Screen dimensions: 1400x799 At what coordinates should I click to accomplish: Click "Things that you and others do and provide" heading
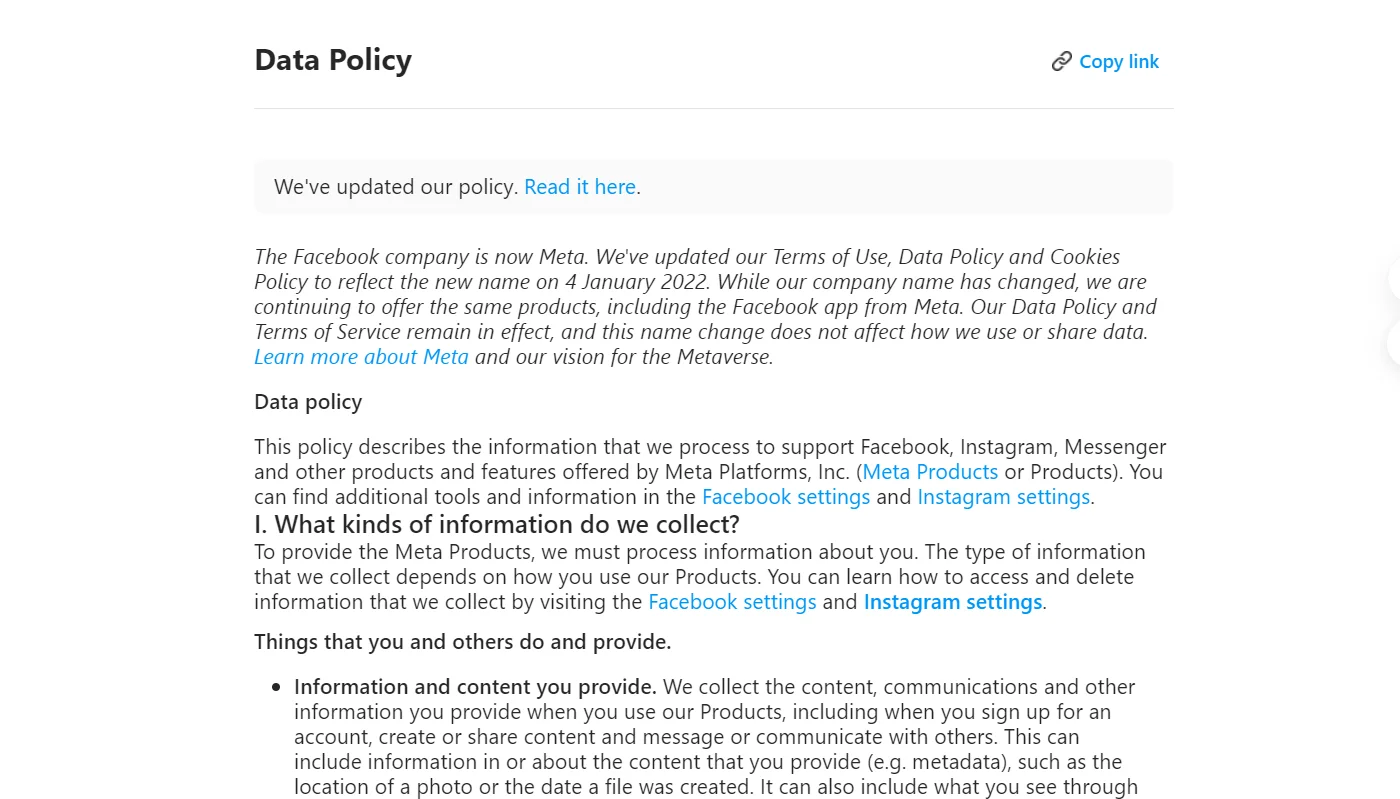pyautogui.click(x=462, y=641)
